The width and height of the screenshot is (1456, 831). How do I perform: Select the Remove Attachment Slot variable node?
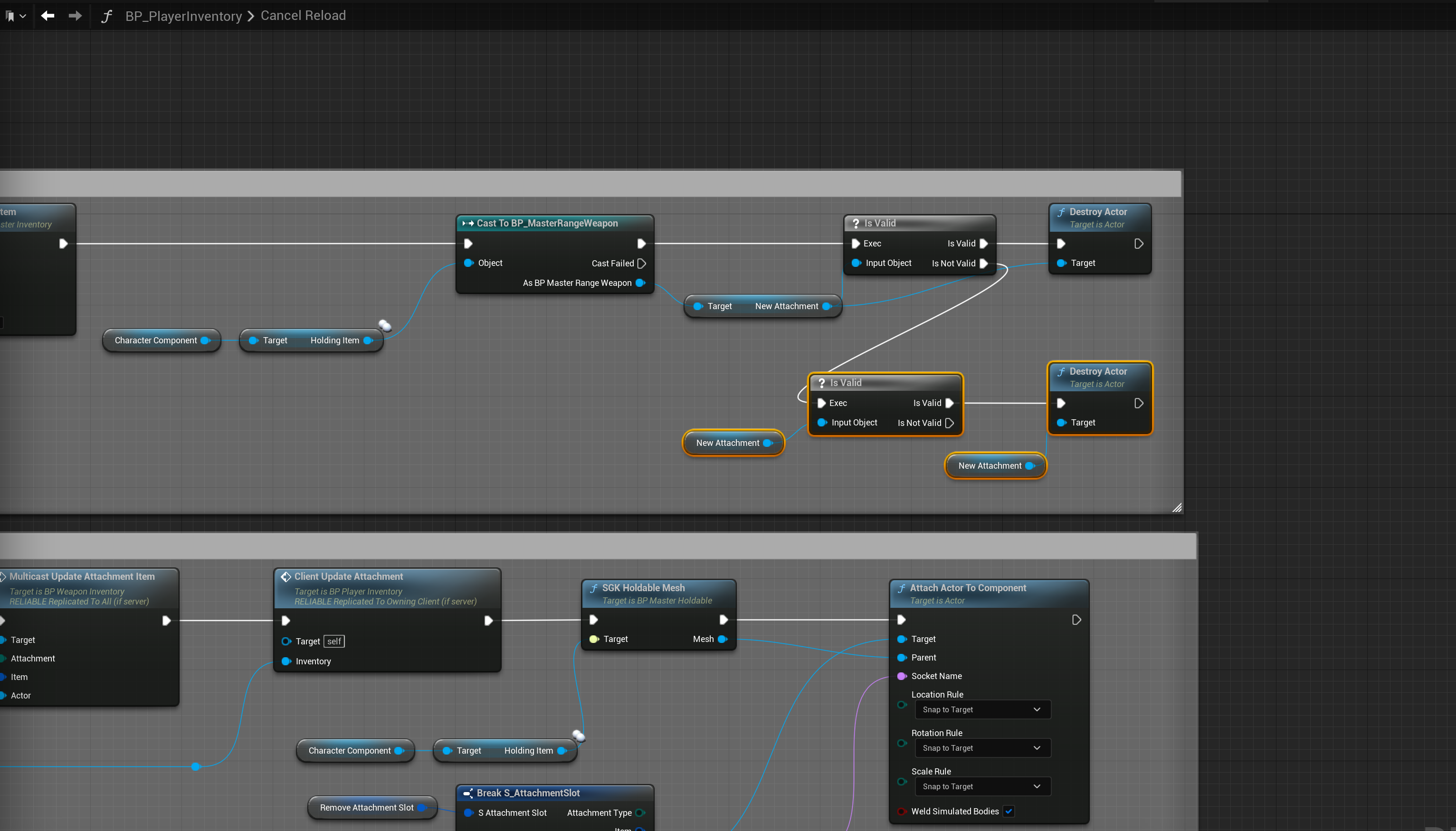[x=367, y=808]
